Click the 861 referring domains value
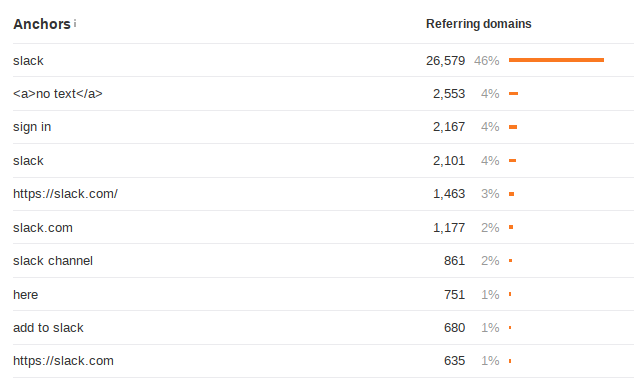The width and height of the screenshot is (640, 380). tap(454, 260)
